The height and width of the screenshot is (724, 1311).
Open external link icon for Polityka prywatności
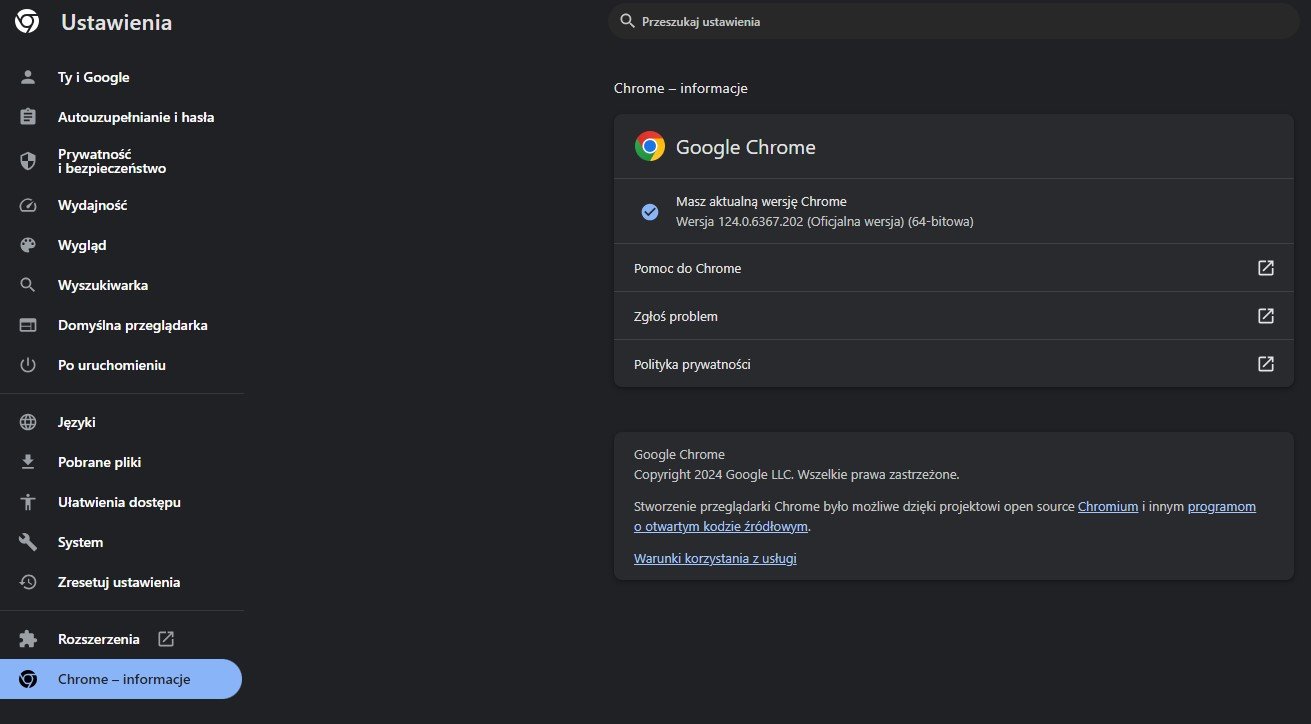1266,364
